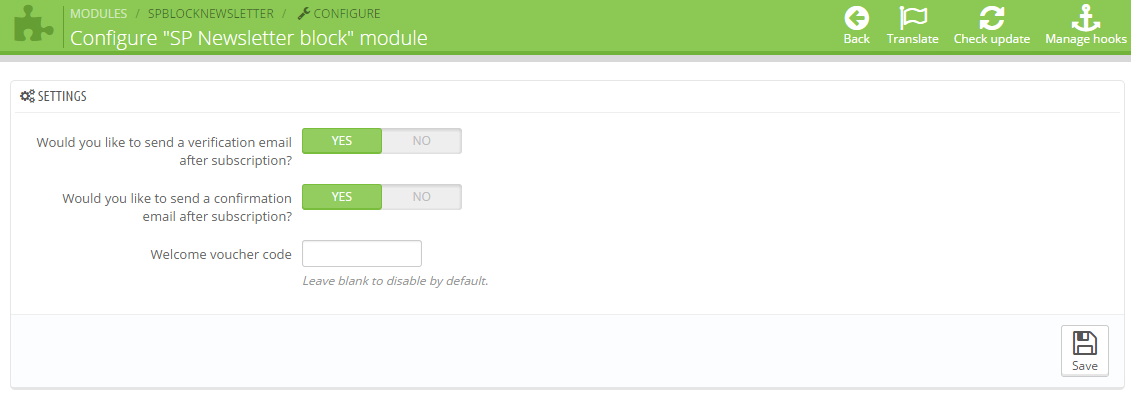The image size is (1131, 394).
Task: Open the Translate flag icon
Action: coord(912,18)
